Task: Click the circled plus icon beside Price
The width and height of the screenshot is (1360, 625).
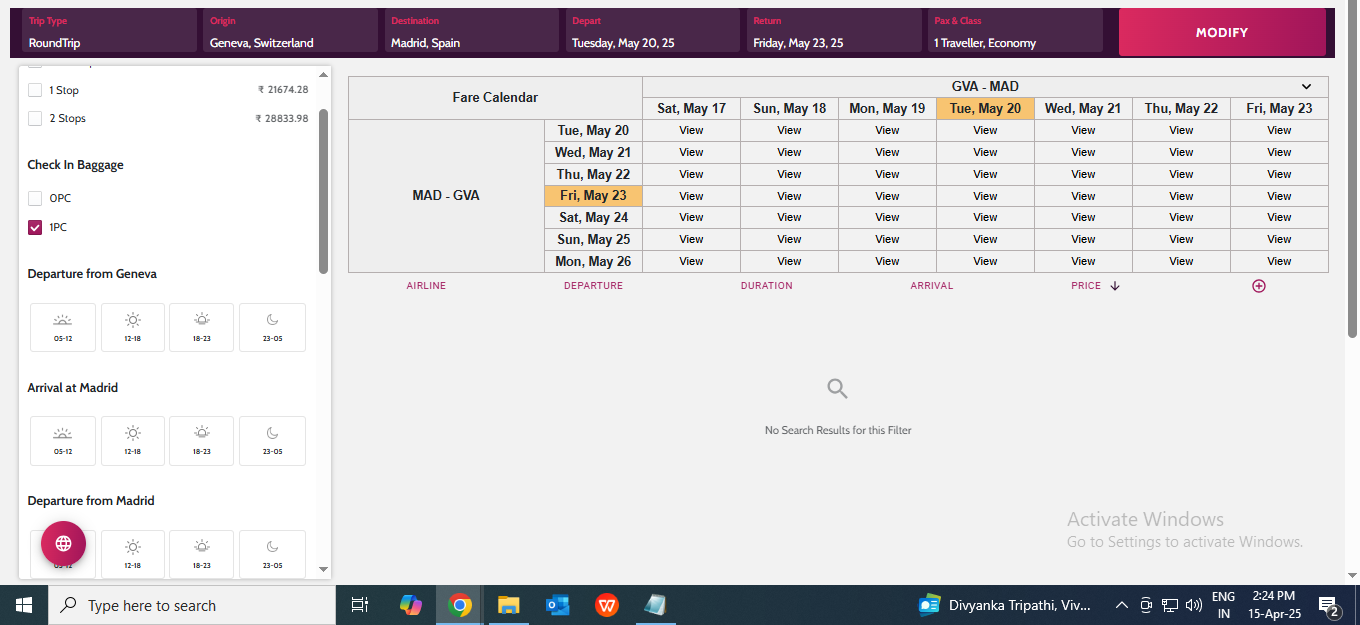Action: [x=1258, y=286]
